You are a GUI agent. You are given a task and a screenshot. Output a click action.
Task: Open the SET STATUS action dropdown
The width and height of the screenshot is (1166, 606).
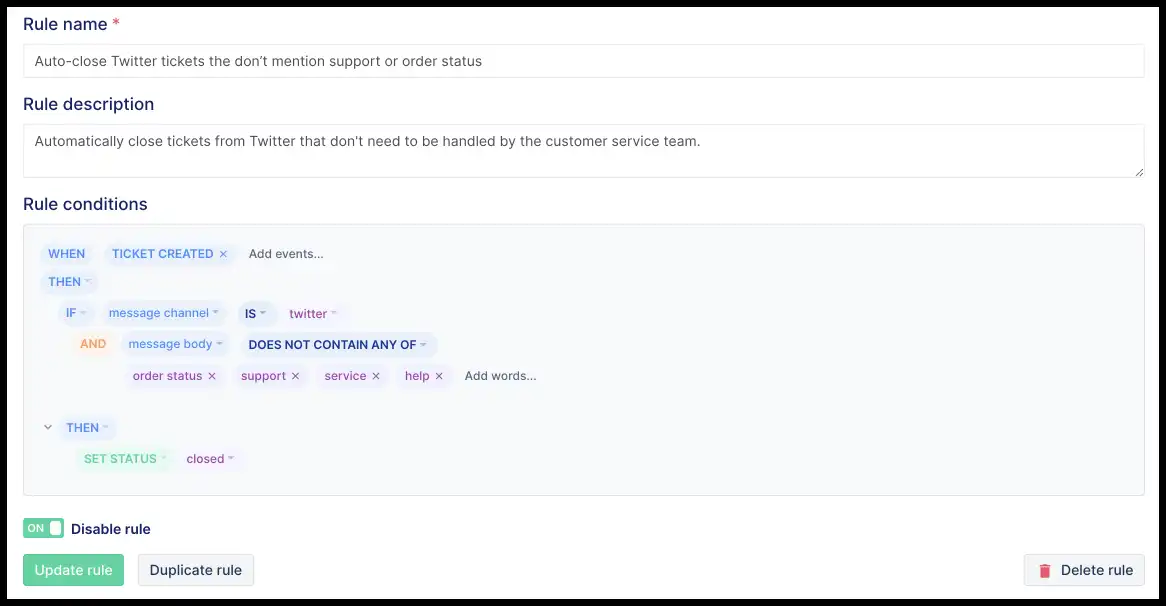[124, 459]
